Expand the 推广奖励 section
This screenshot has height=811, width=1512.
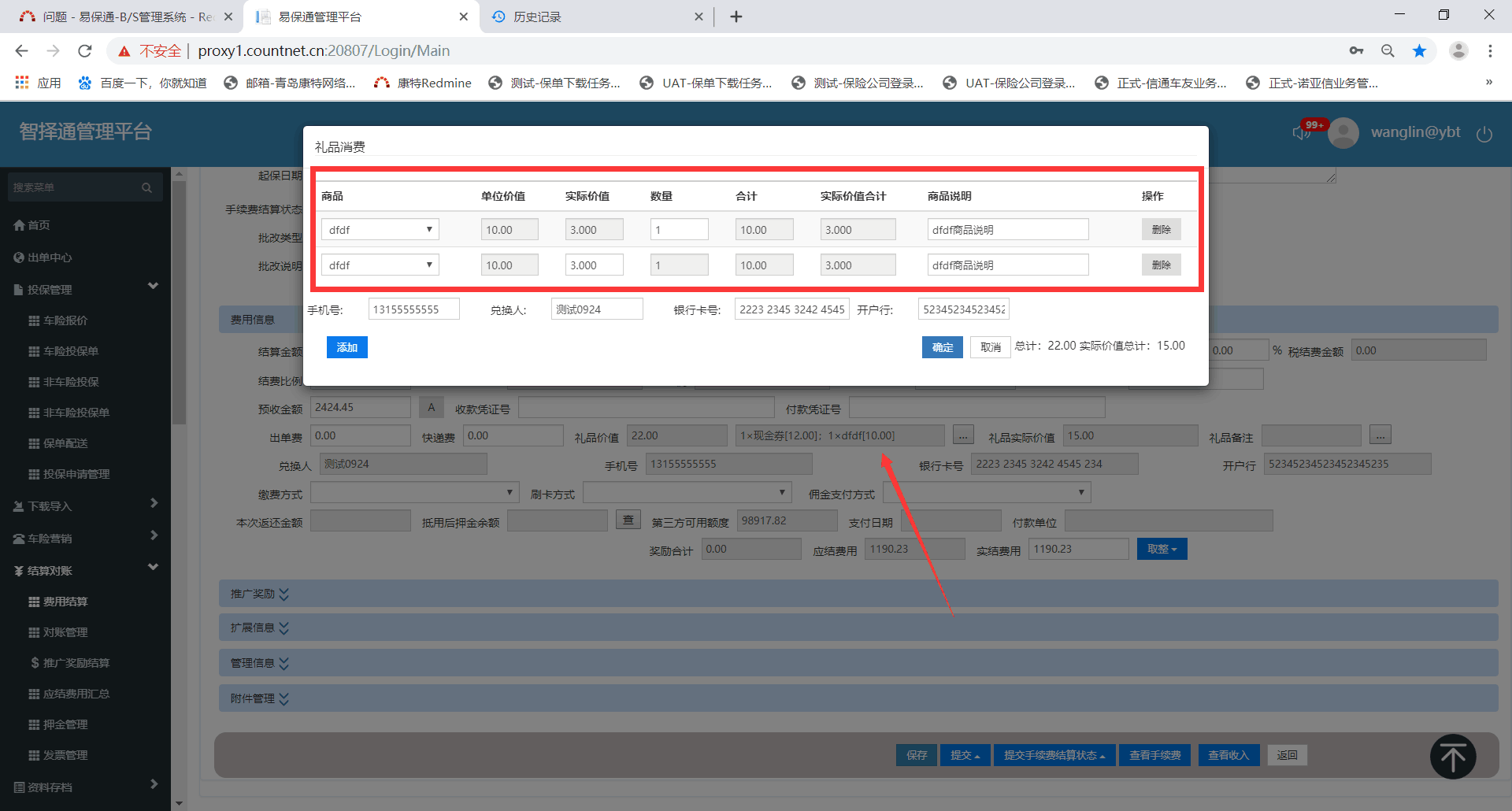point(260,594)
